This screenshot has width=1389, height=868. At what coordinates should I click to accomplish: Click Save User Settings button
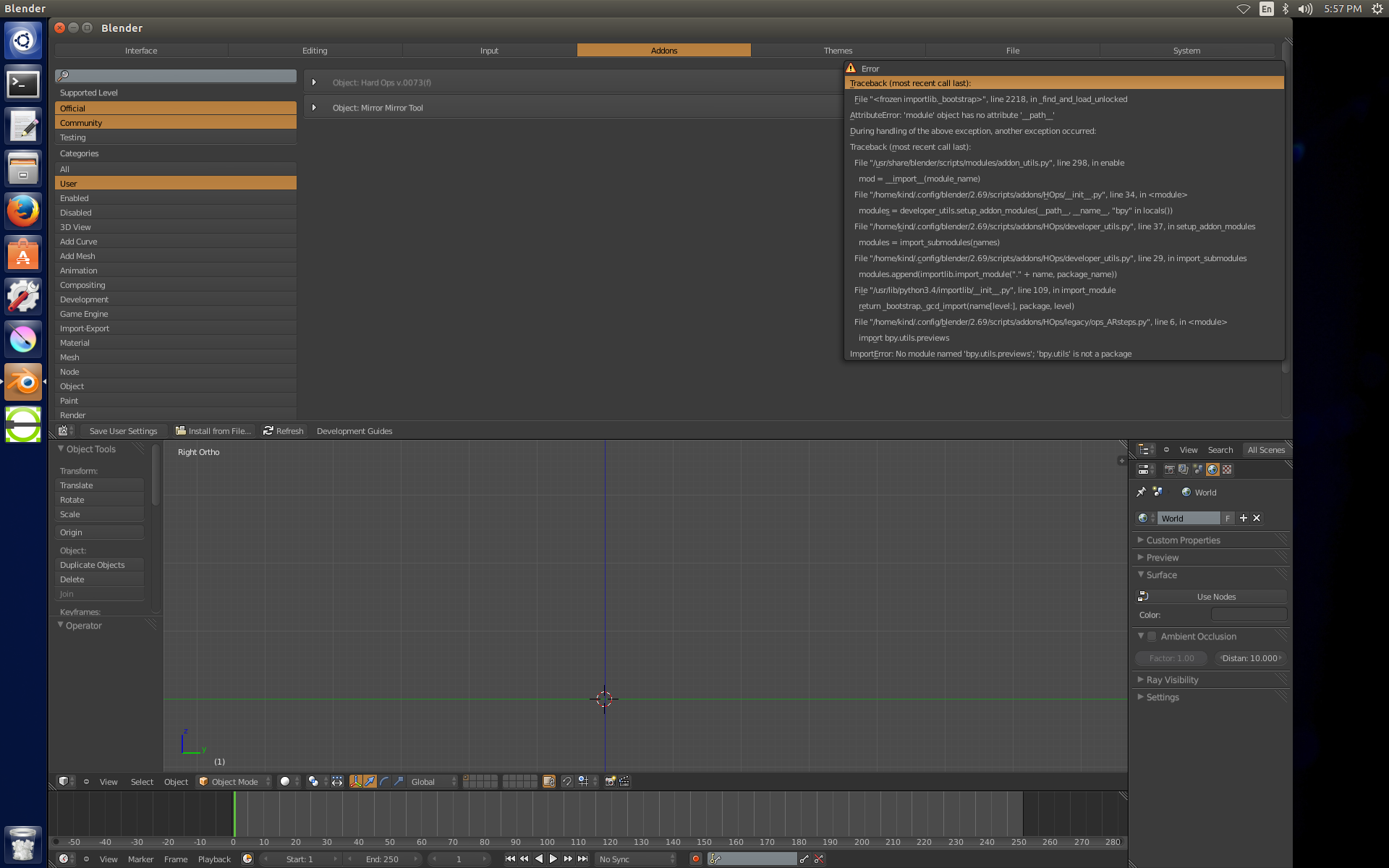[x=123, y=430]
